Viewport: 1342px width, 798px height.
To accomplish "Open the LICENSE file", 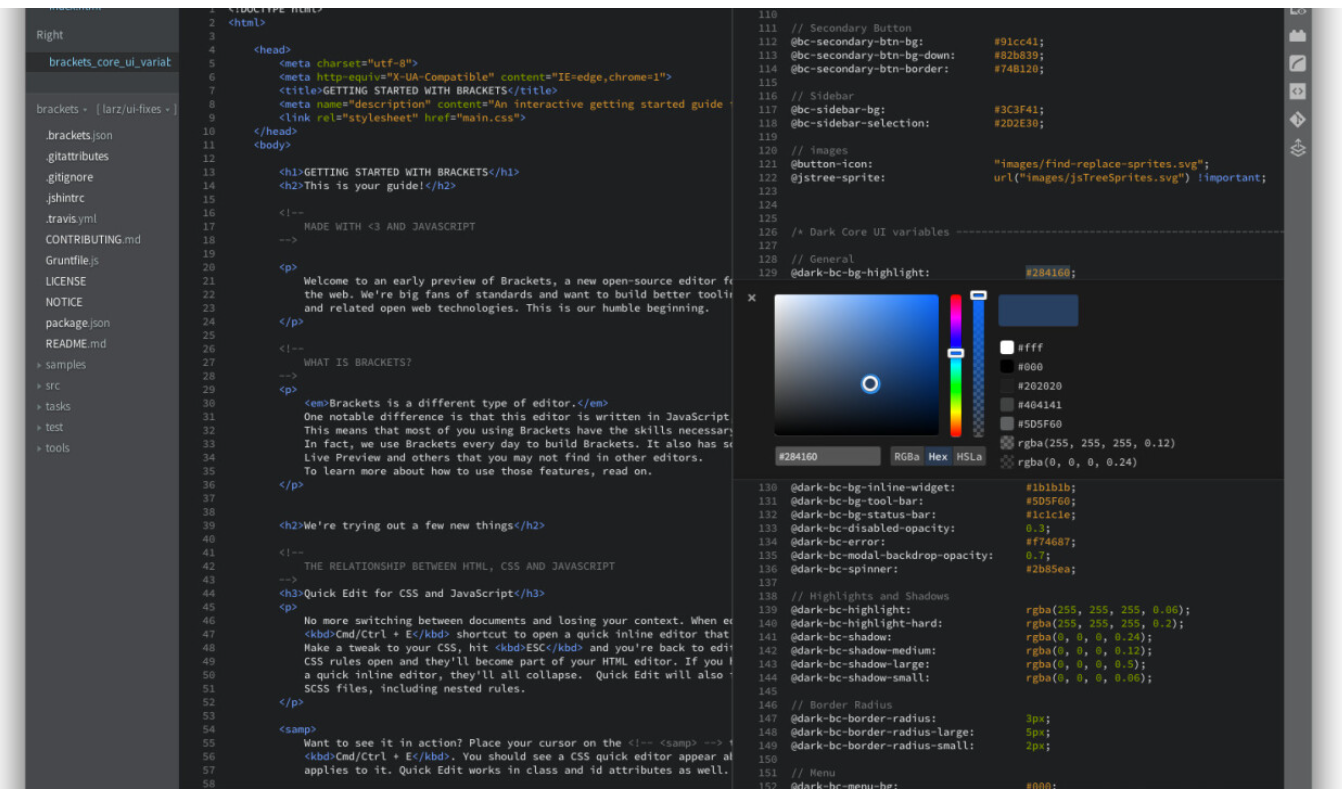I will [66, 281].
